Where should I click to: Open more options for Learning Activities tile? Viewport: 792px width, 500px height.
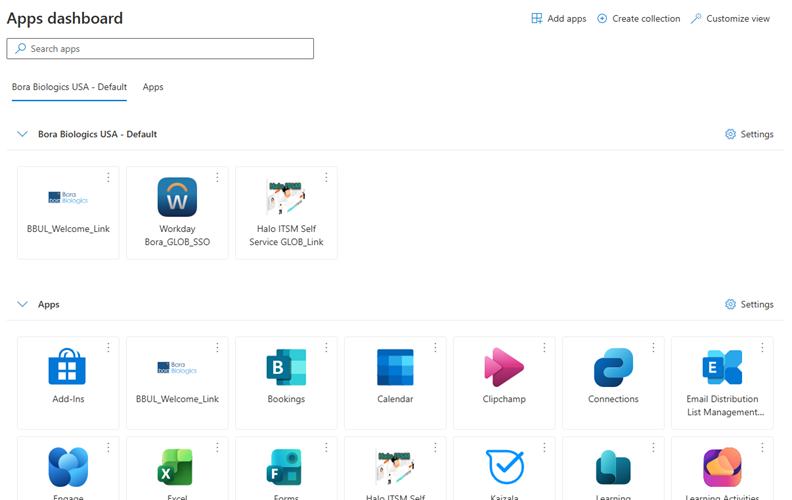click(762, 447)
